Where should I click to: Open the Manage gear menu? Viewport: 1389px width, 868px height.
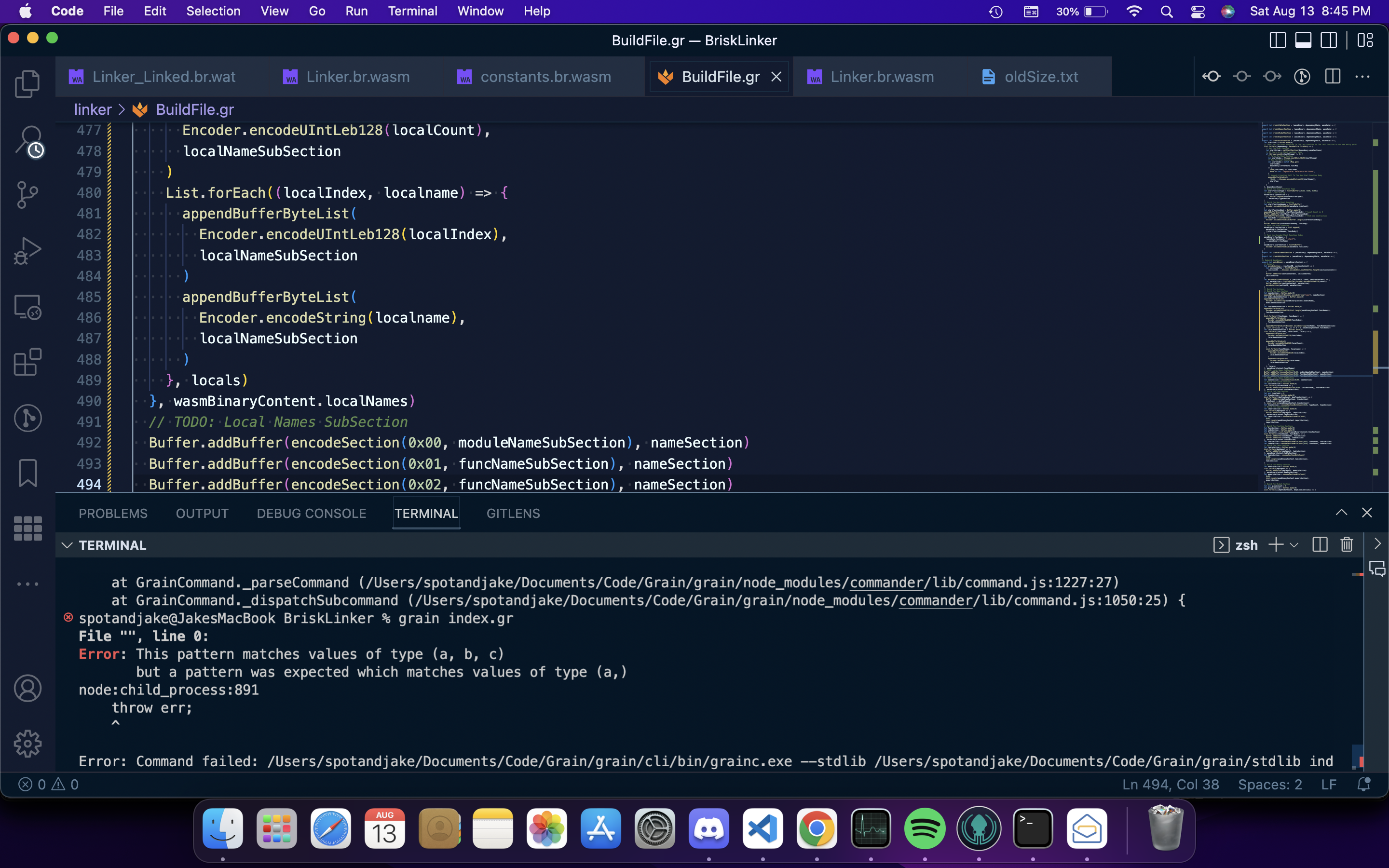pyautogui.click(x=27, y=744)
